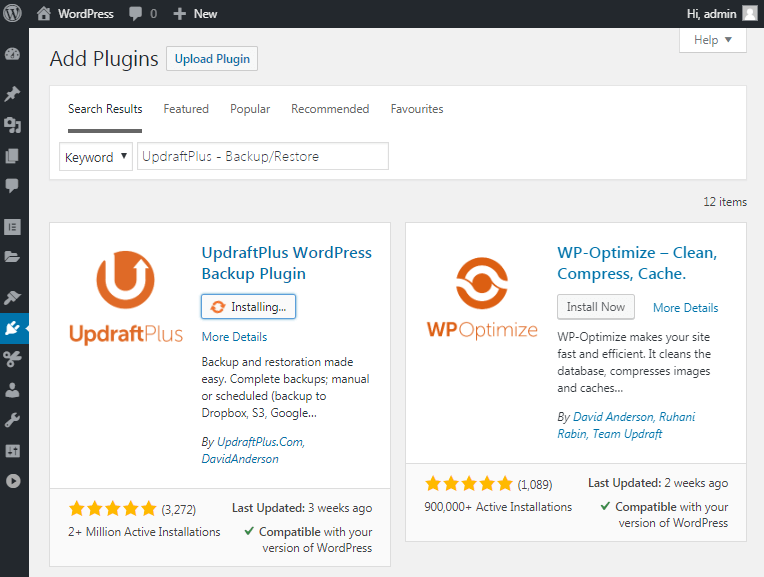764x577 pixels.
Task: Switch to Featured tab
Action: click(x=186, y=109)
